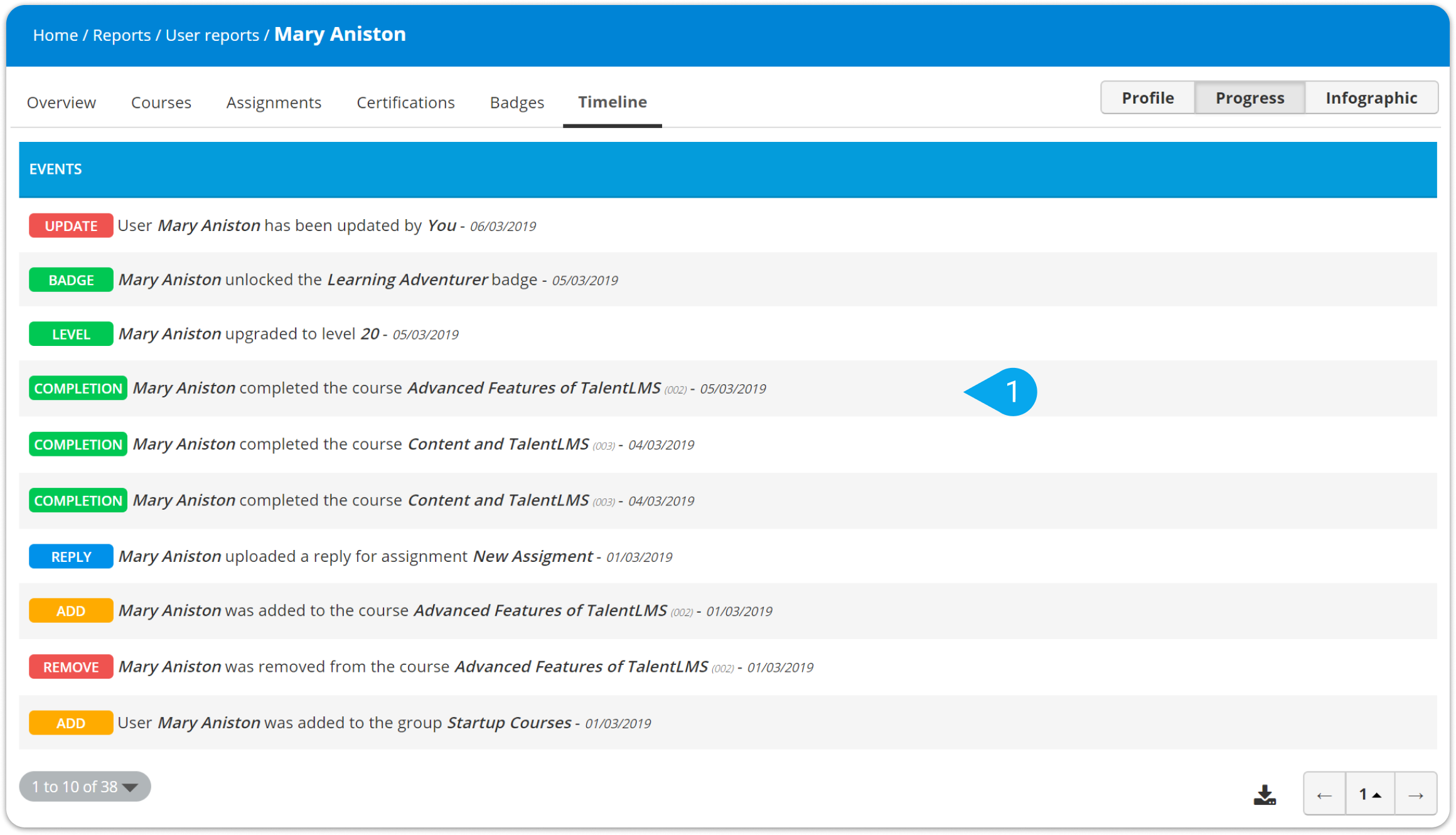The image size is (1456, 835).
Task: Select the Timeline tab
Action: coord(613,102)
